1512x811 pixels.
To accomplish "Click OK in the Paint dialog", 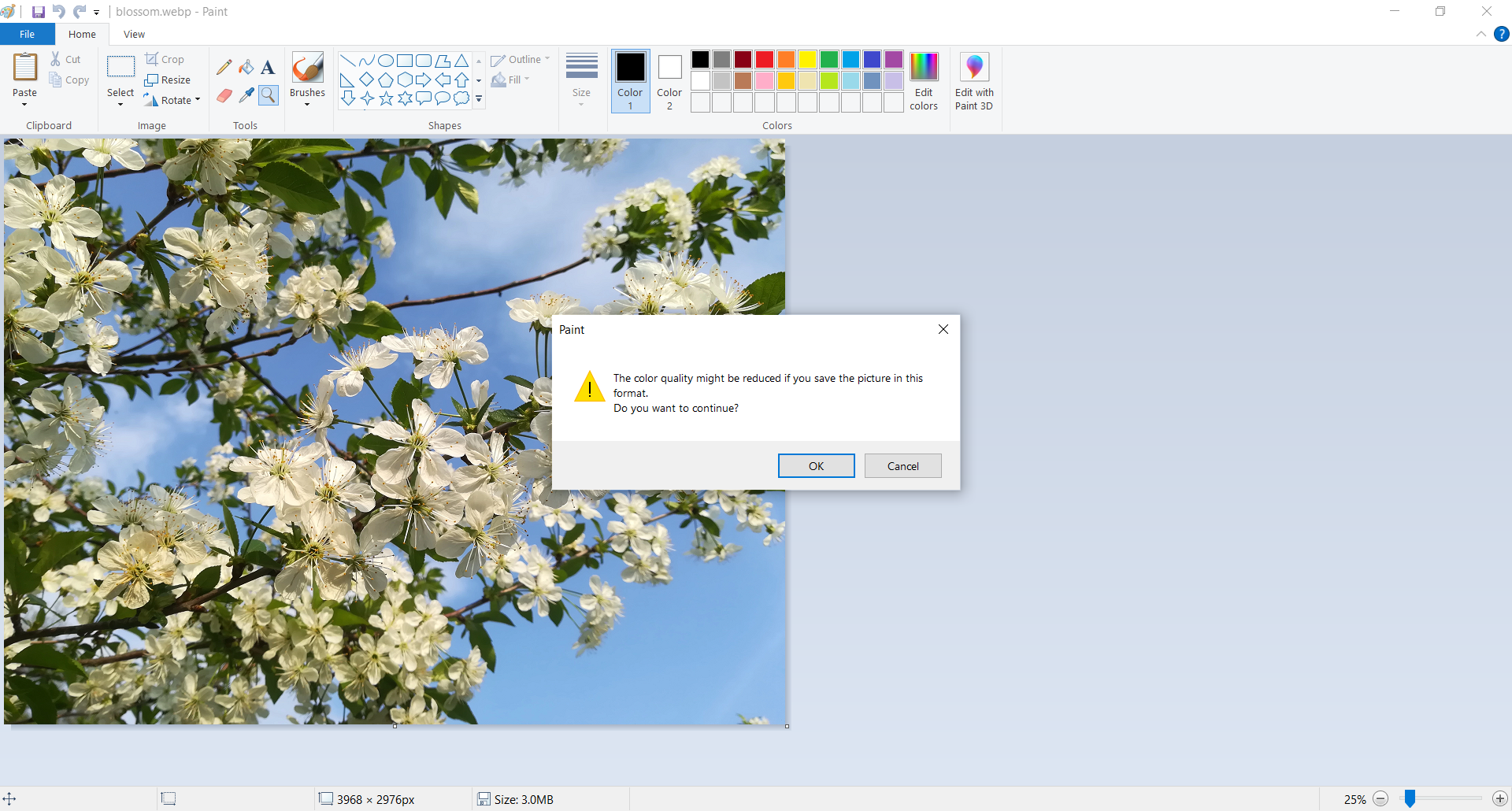I will (816, 466).
